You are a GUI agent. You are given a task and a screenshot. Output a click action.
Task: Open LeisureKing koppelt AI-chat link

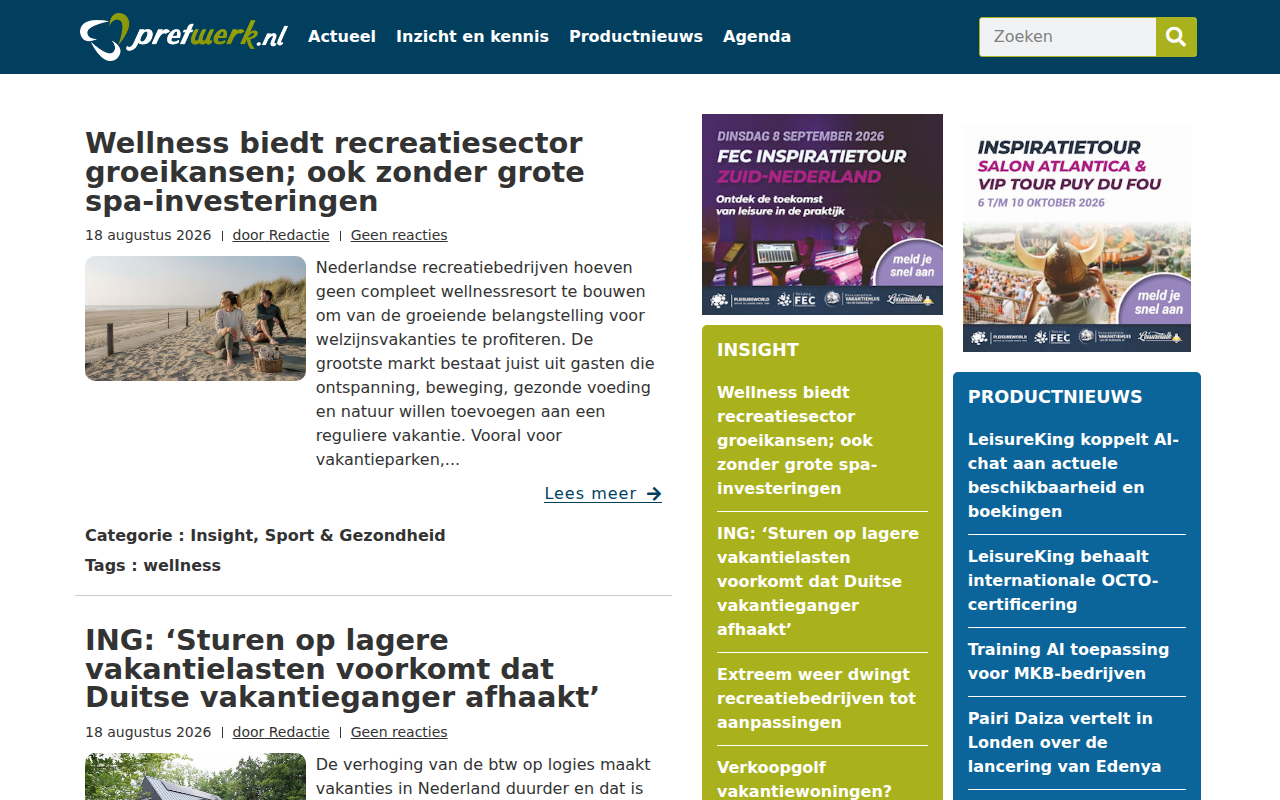(1074, 475)
